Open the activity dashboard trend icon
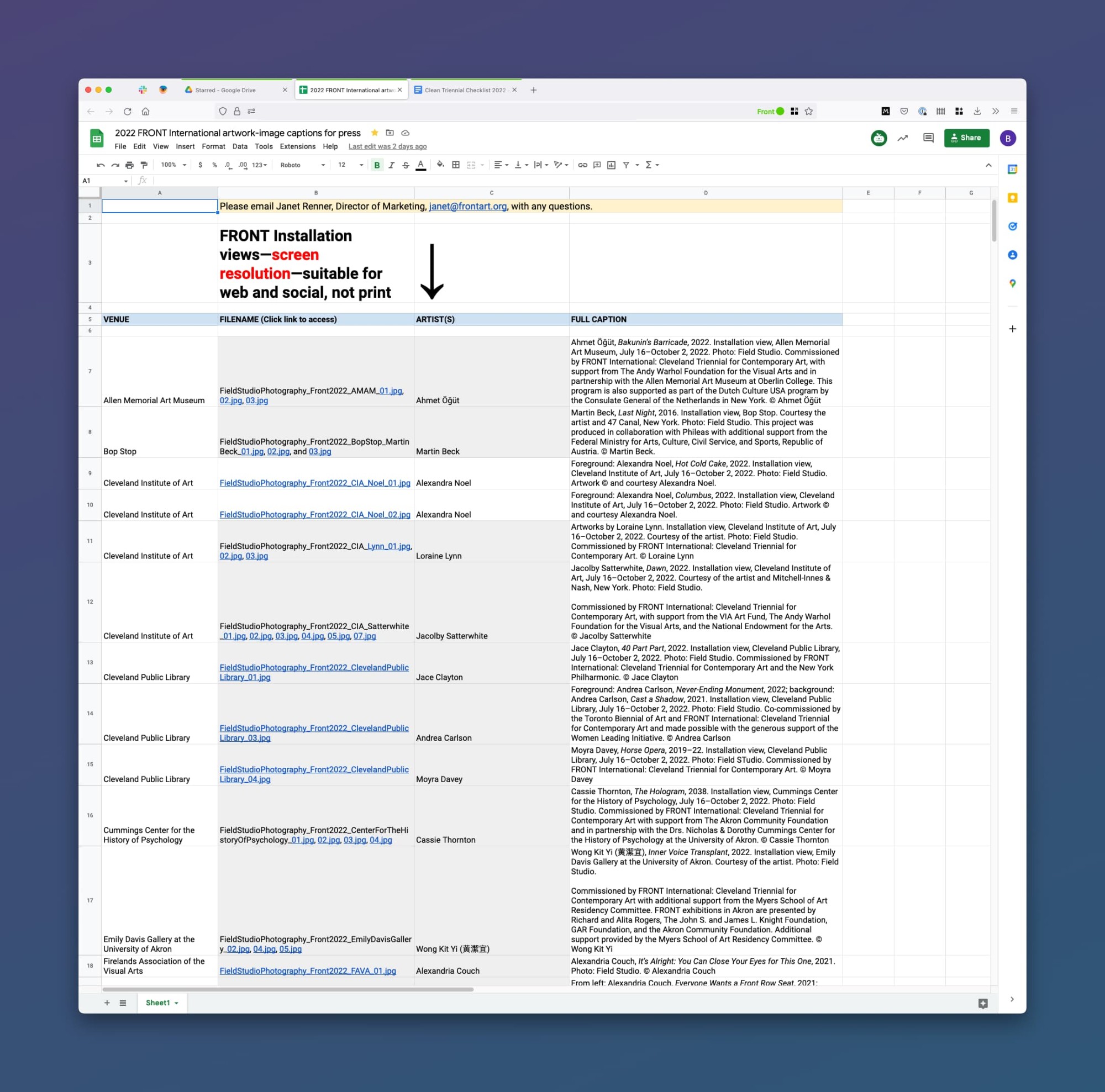 [903, 138]
